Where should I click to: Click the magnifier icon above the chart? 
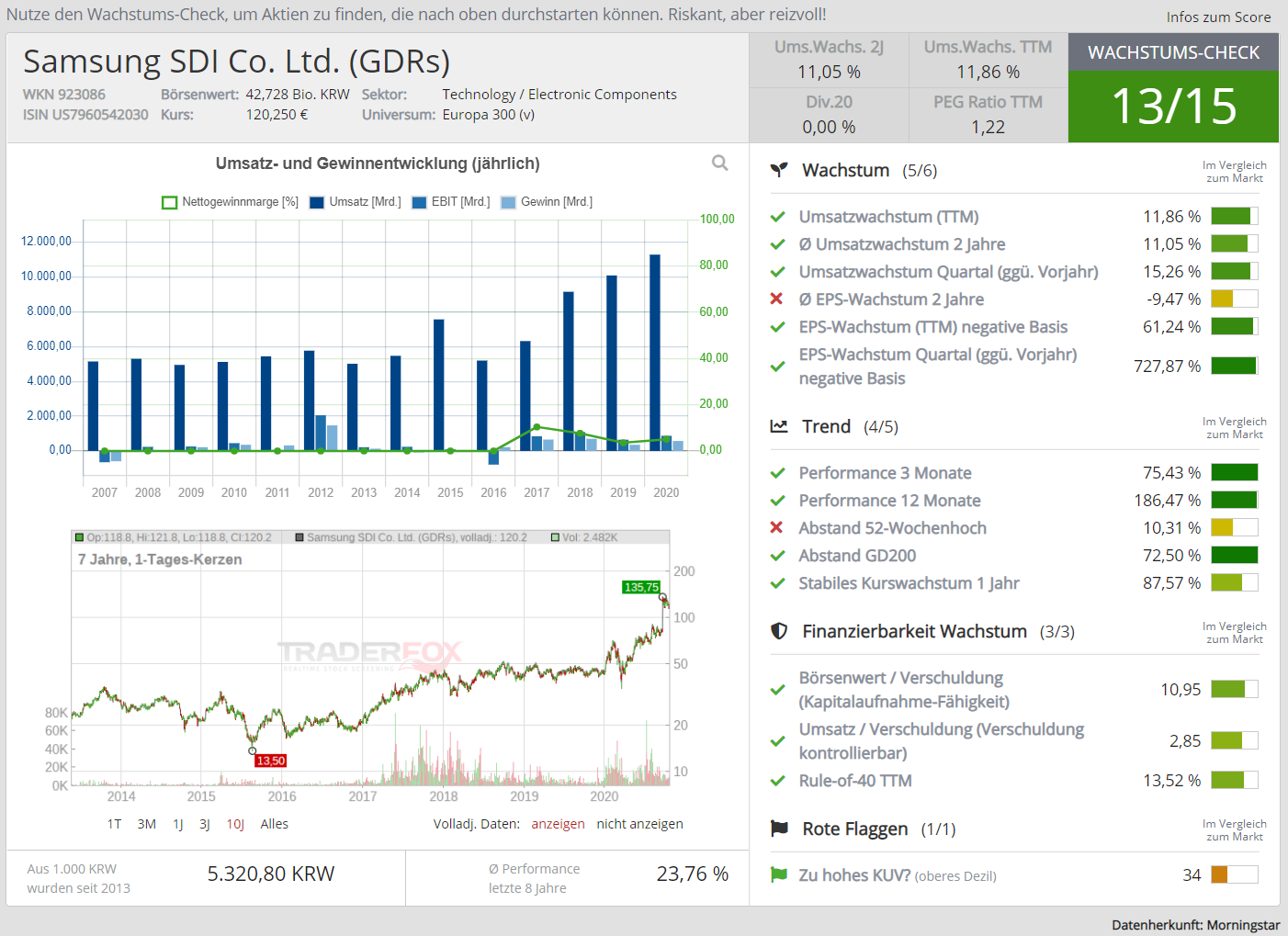pos(719,163)
